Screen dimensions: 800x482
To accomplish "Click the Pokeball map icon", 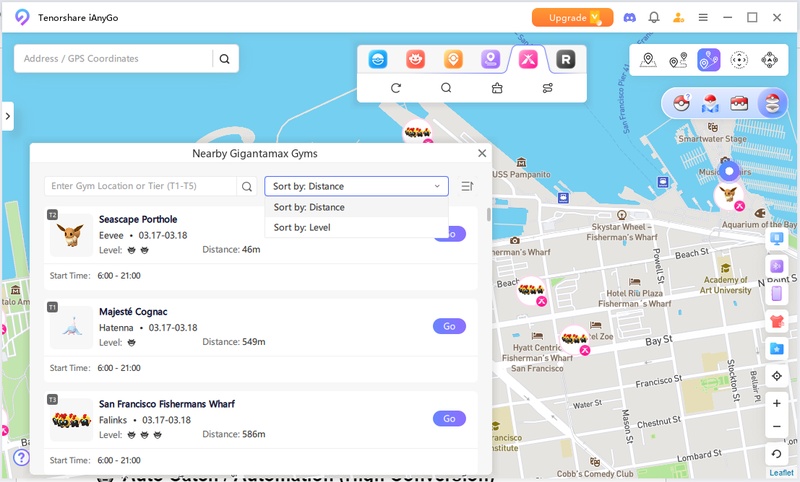I will [710, 103].
